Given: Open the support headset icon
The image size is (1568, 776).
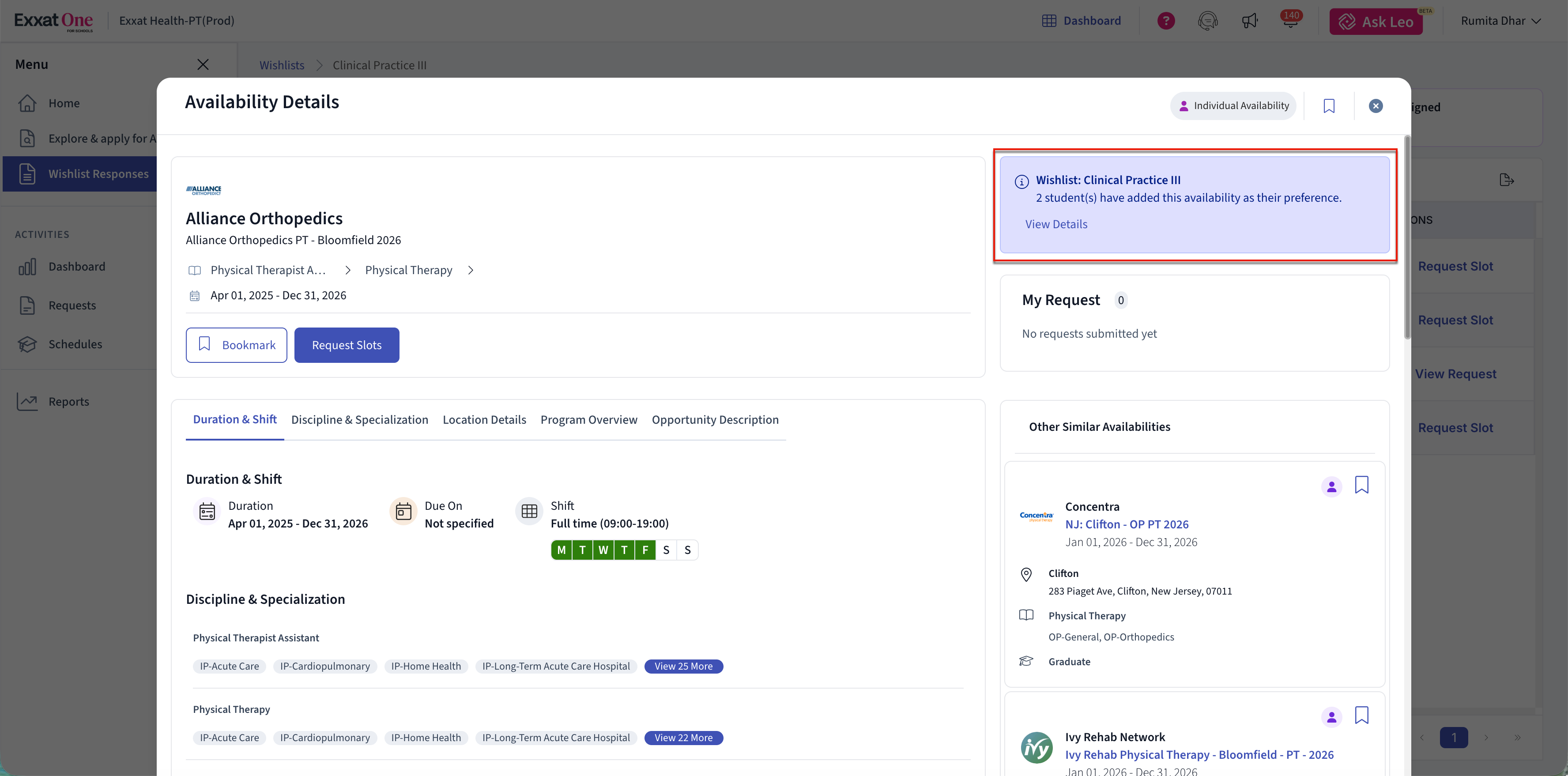Looking at the screenshot, I should click(x=1208, y=21).
